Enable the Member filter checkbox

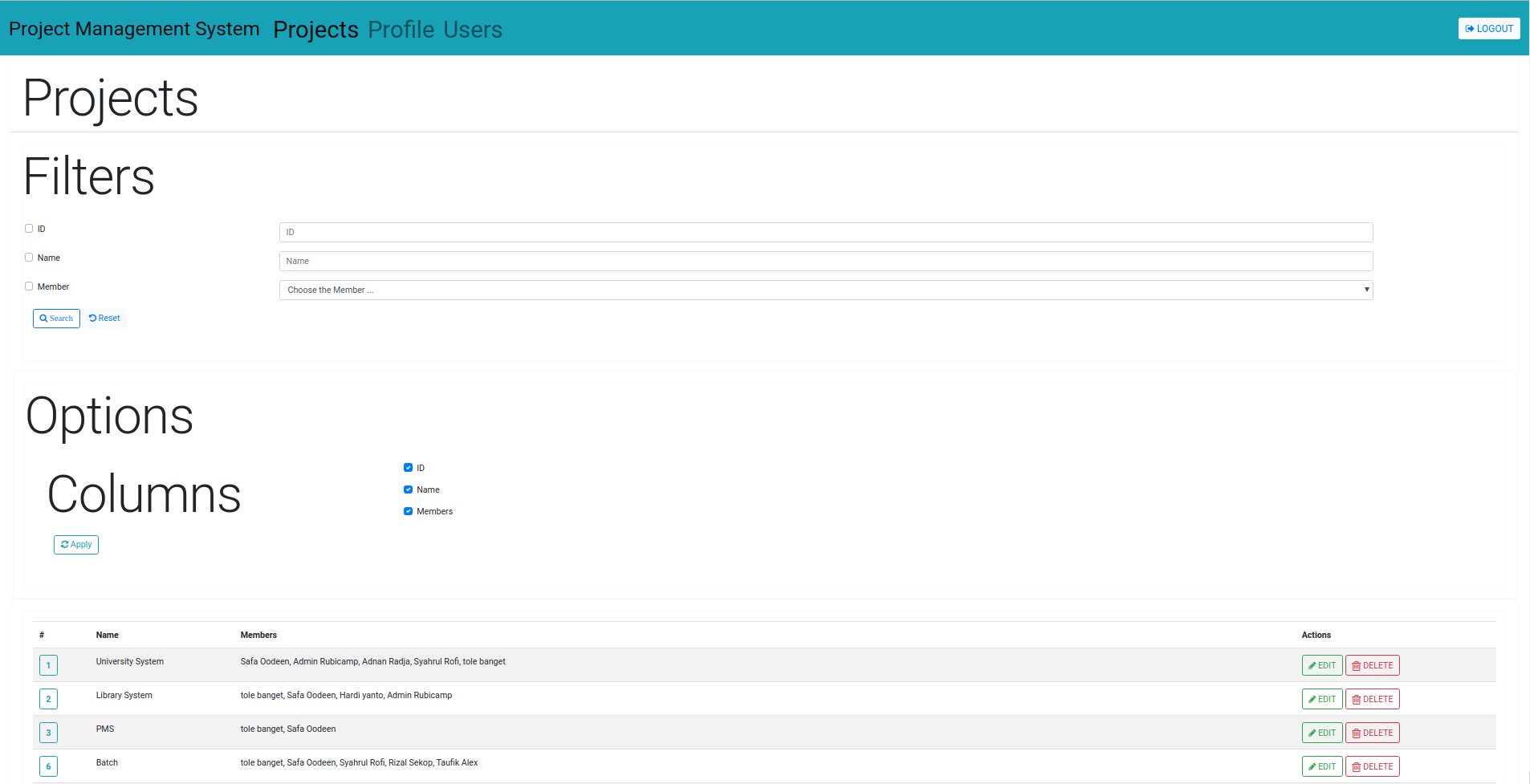(29, 286)
